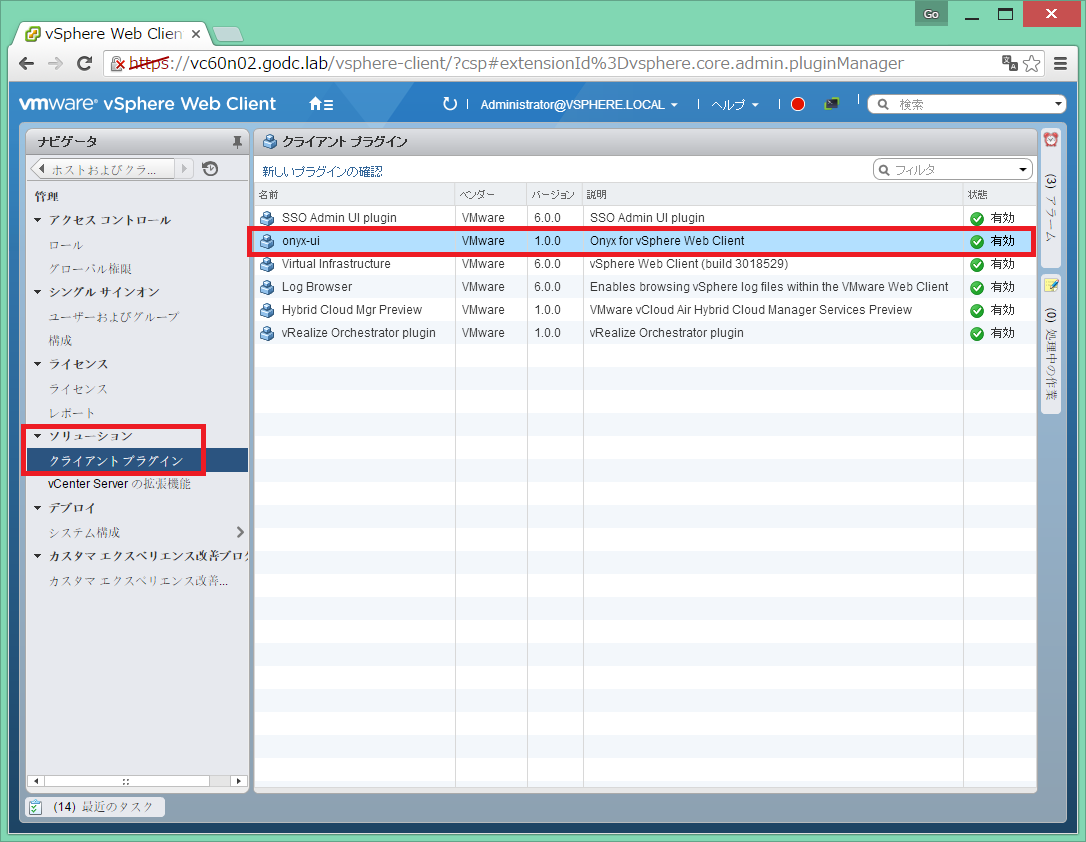The height and width of the screenshot is (842, 1086).
Task: Click the navigator horizontal scrollbar thumb
Action: click(x=127, y=781)
